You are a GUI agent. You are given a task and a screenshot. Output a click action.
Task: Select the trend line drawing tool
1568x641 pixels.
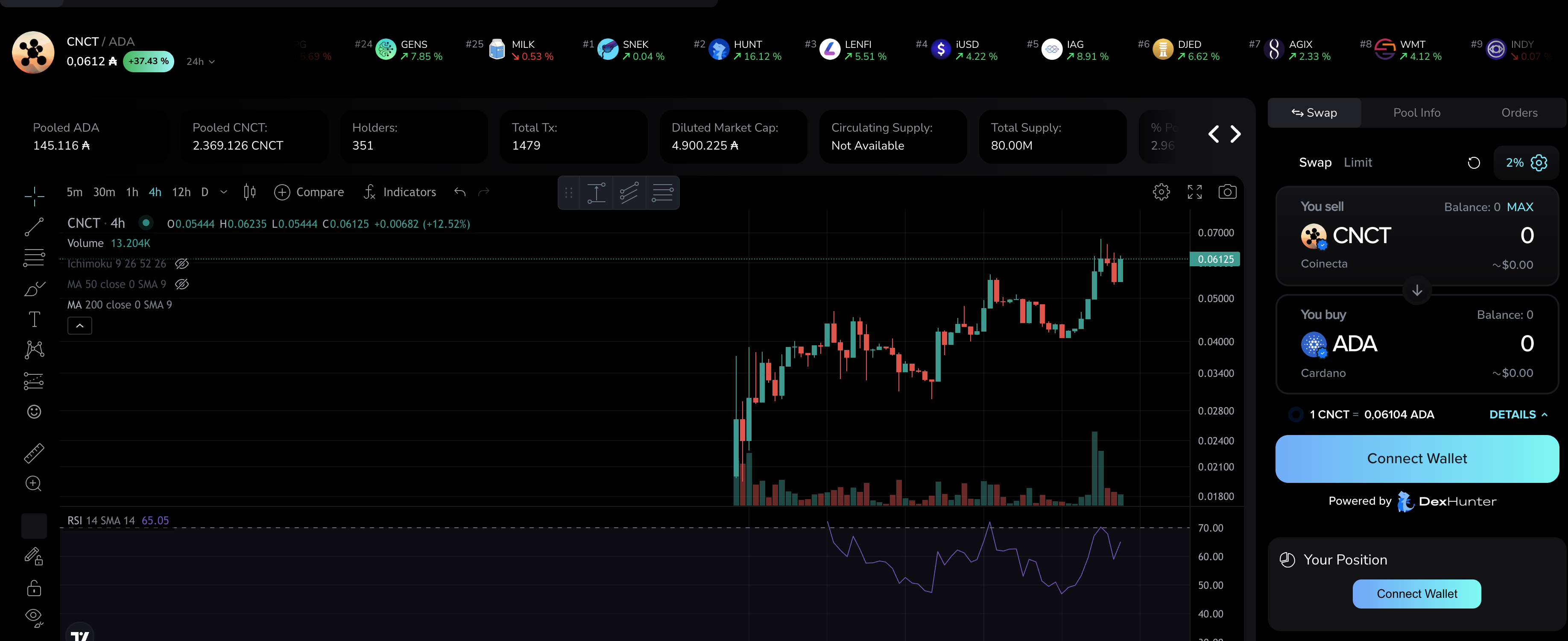[x=34, y=226]
